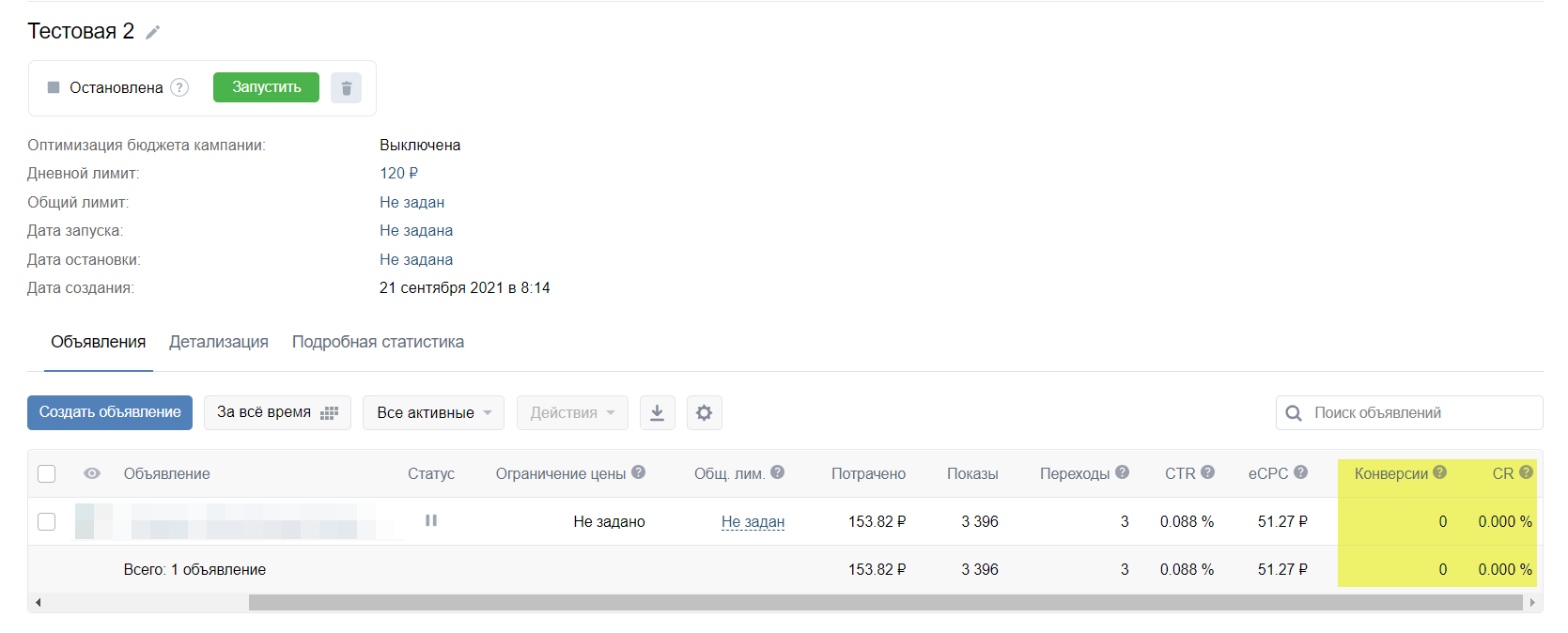Click pencil icon to rename Тестовая 2
The image size is (1568, 633).
tap(152, 33)
